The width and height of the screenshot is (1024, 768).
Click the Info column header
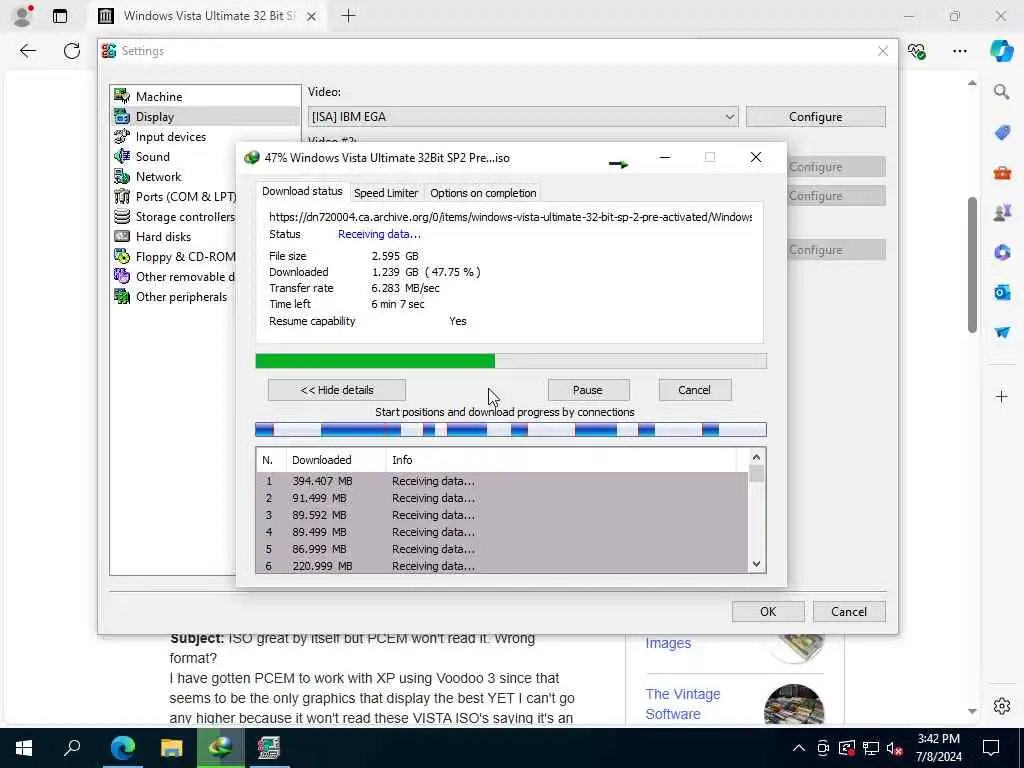[560, 460]
